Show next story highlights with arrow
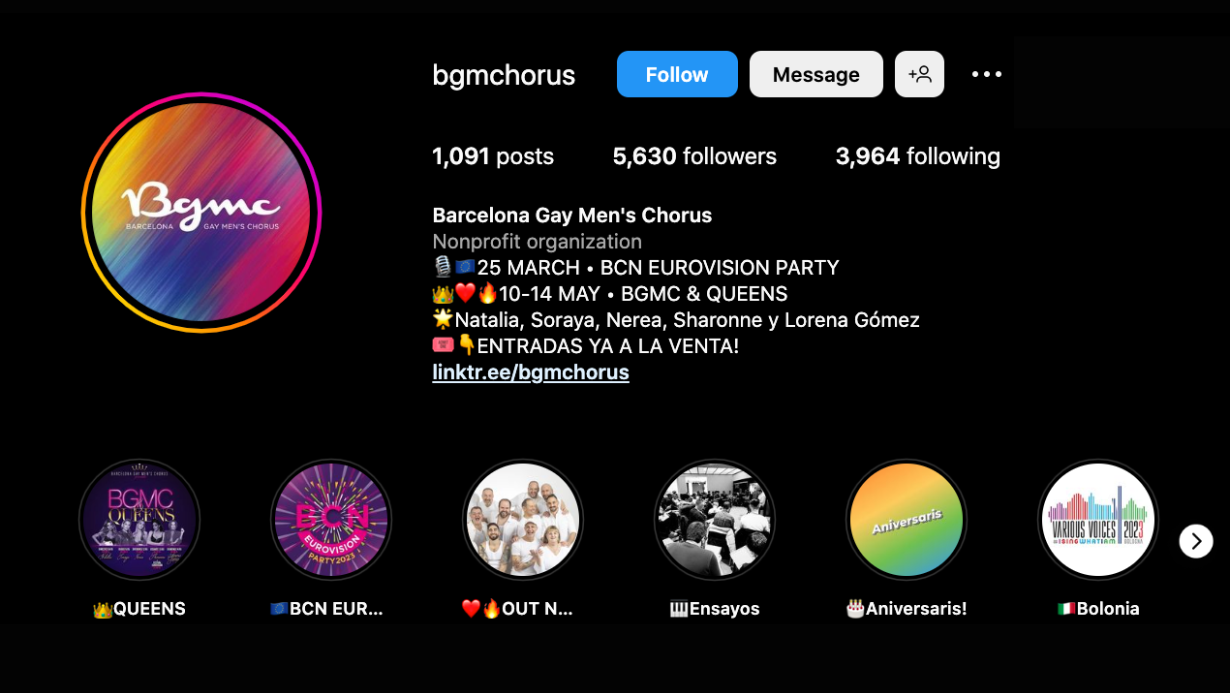Screen dimensions: 1230x693 tap(1195, 541)
